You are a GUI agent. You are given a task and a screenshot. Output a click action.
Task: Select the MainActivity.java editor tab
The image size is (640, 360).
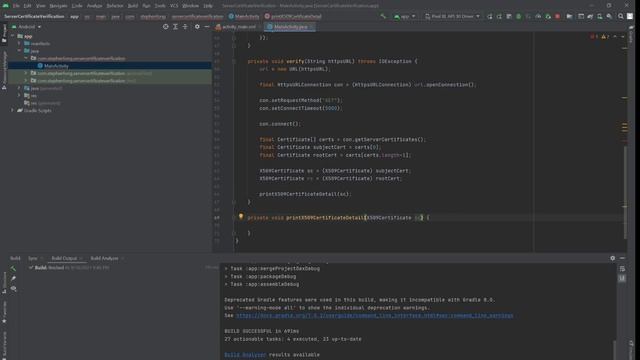click(x=290, y=27)
